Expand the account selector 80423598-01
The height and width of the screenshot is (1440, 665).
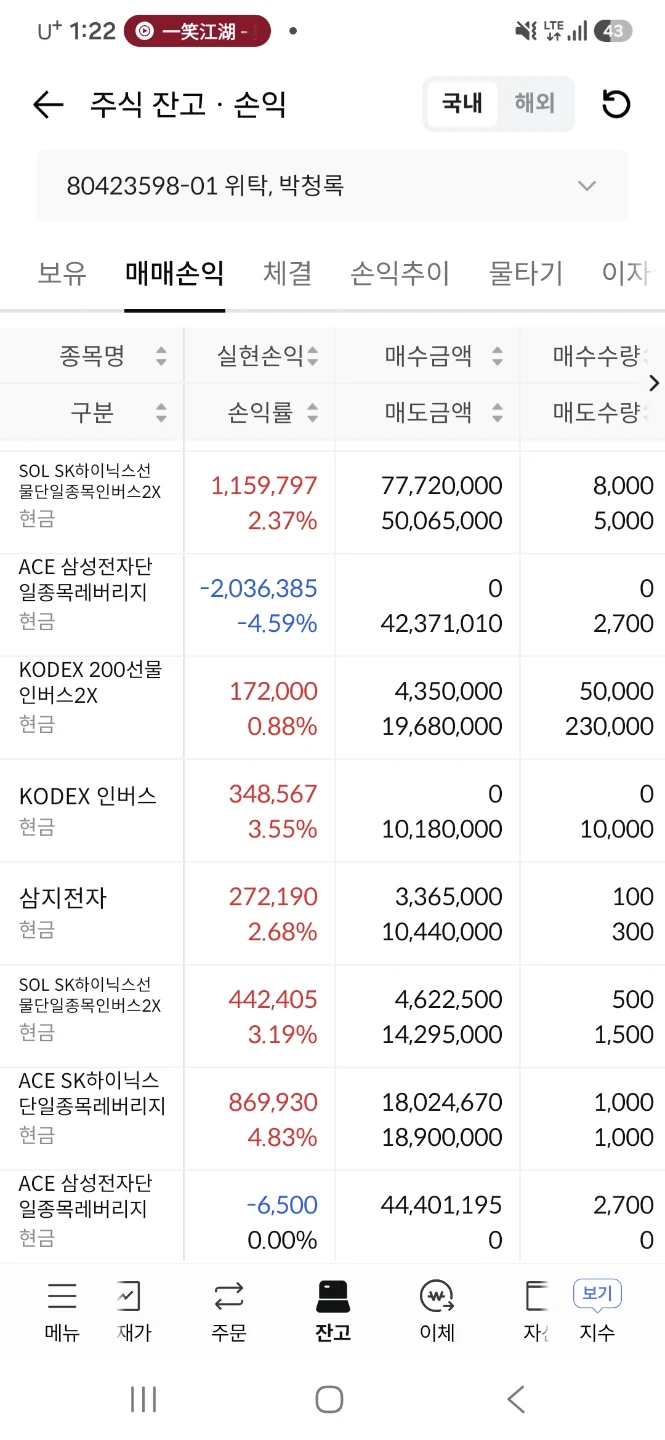pyautogui.click(x=332, y=186)
